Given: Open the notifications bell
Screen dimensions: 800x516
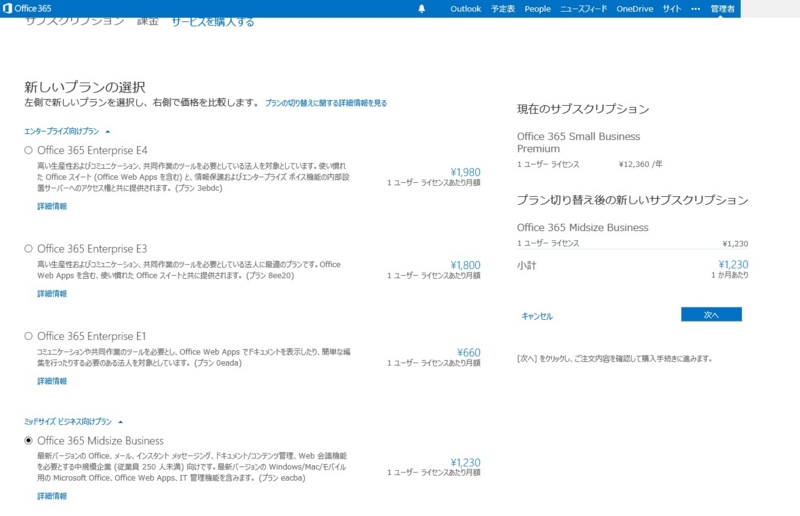Looking at the screenshot, I should point(421,9).
